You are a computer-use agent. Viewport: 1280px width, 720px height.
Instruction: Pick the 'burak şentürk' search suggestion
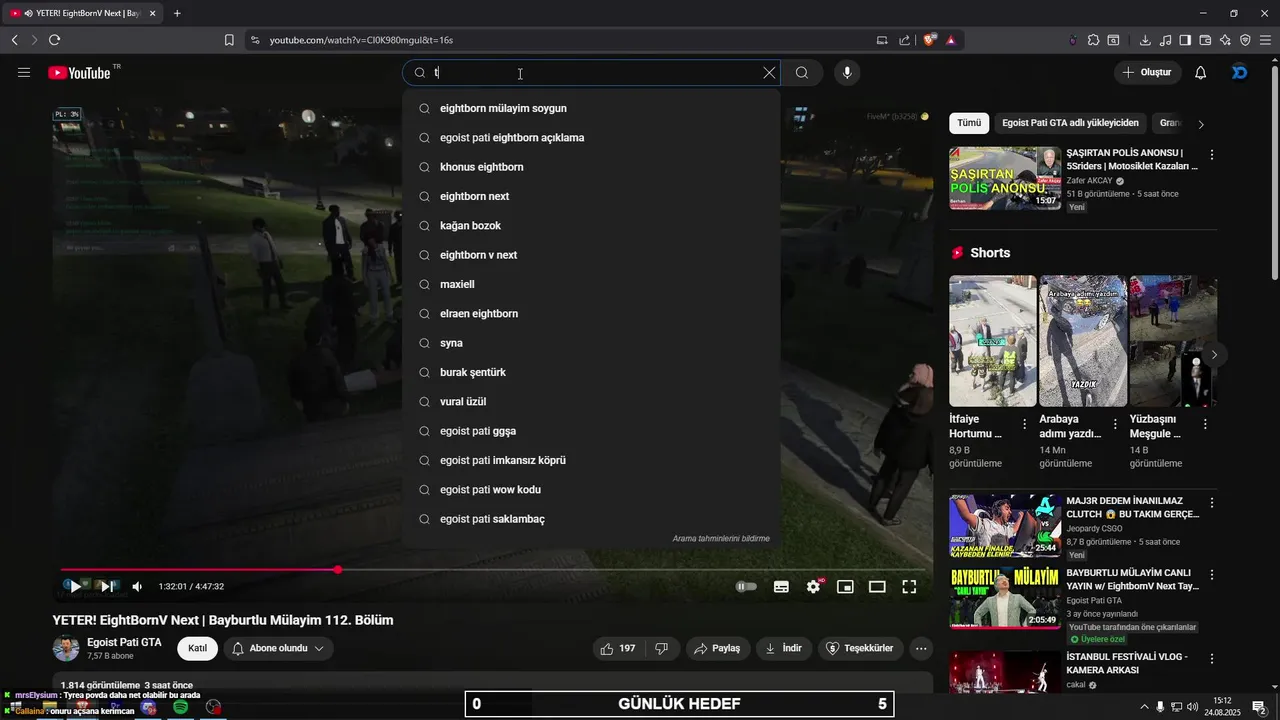click(591, 372)
